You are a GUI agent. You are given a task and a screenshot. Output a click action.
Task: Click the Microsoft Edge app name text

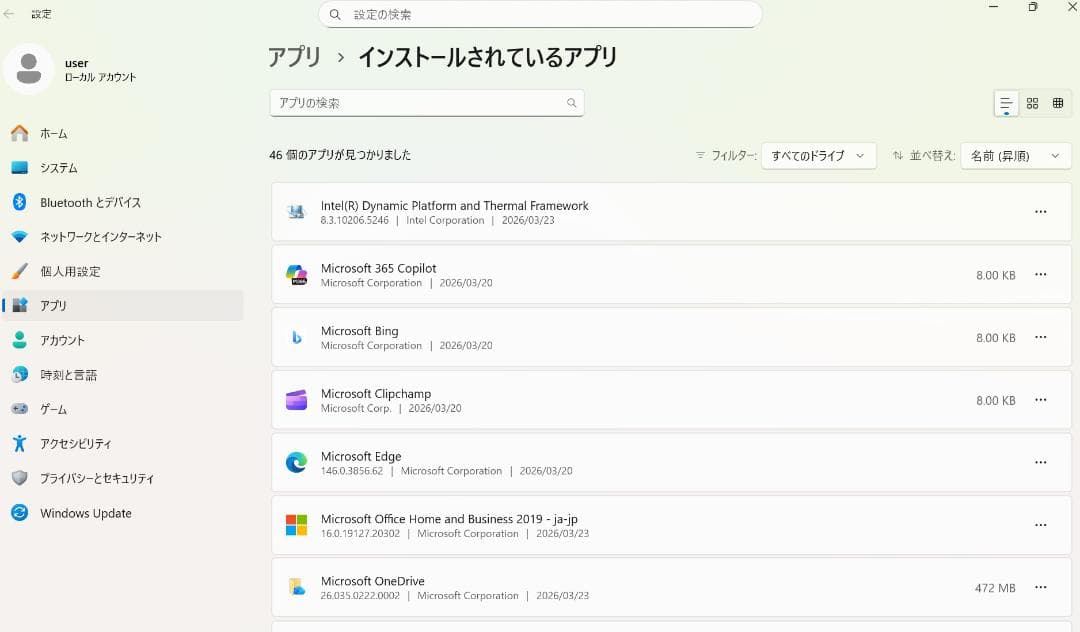[361, 456]
